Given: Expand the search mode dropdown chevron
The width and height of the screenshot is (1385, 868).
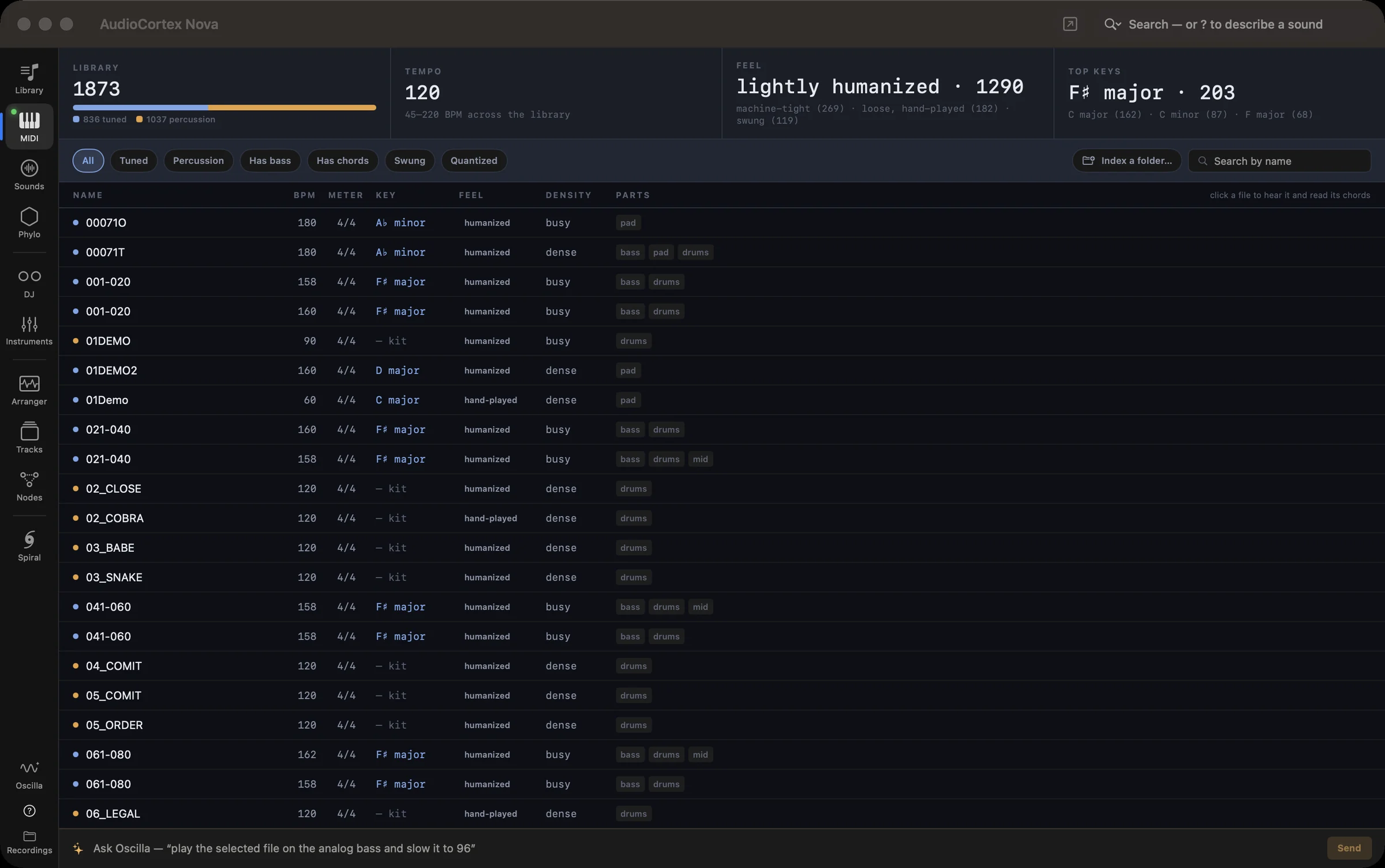Looking at the screenshot, I should click(1118, 25).
